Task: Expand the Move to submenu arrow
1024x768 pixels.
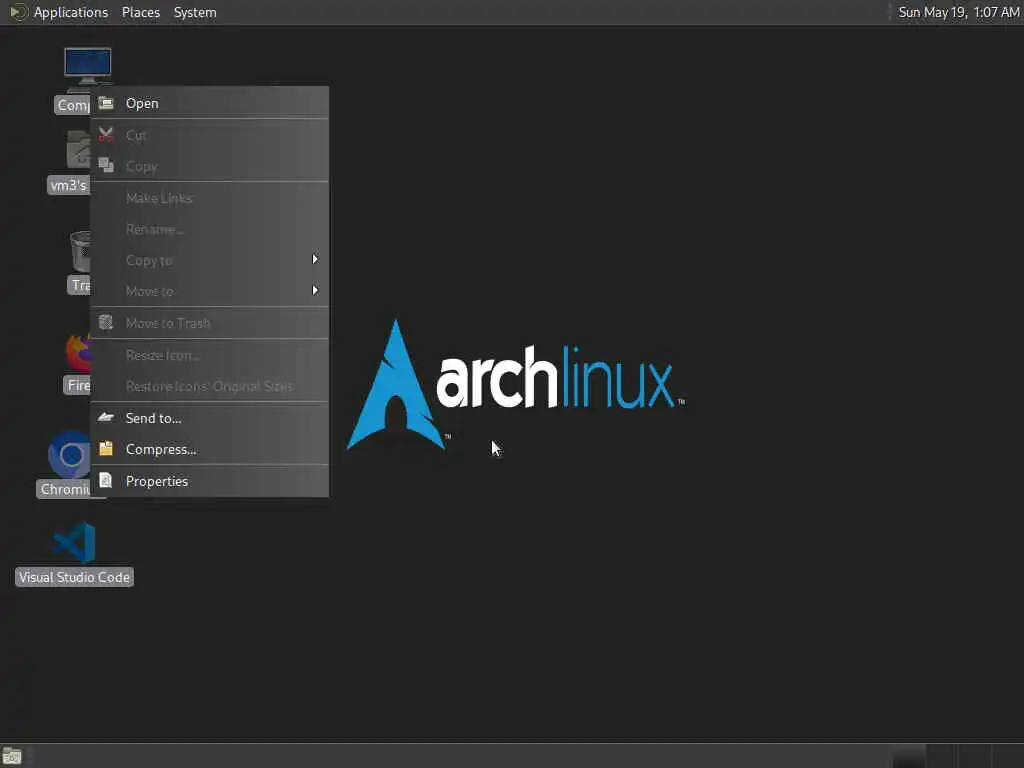Action: pos(315,290)
